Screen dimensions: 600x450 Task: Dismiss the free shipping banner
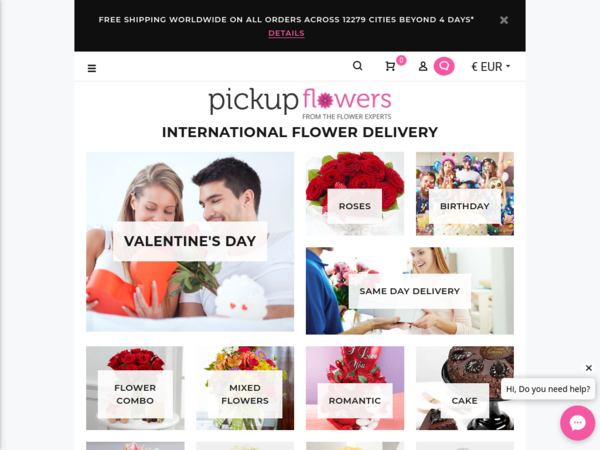pyautogui.click(x=504, y=20)
